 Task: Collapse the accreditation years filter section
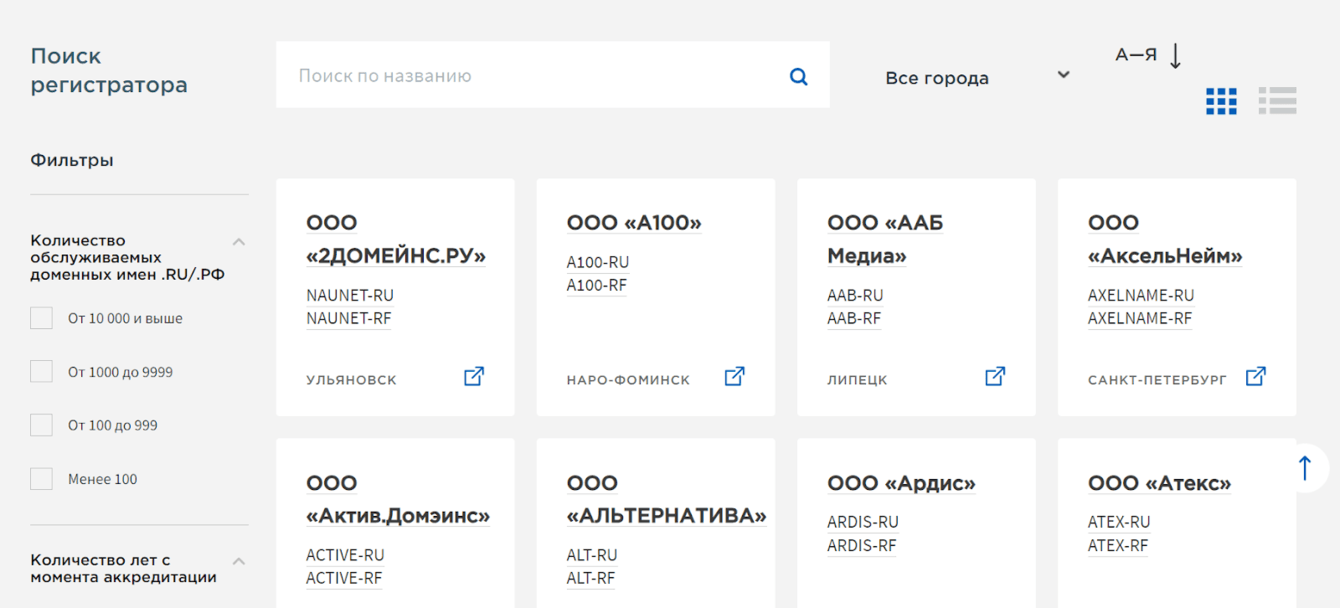239,562
